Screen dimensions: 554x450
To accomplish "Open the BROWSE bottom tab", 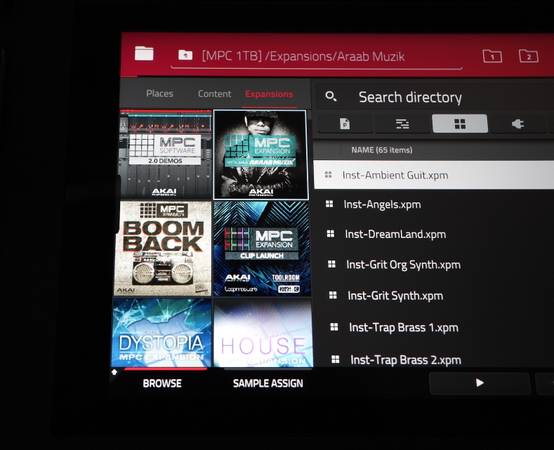I will pos(162,383).
